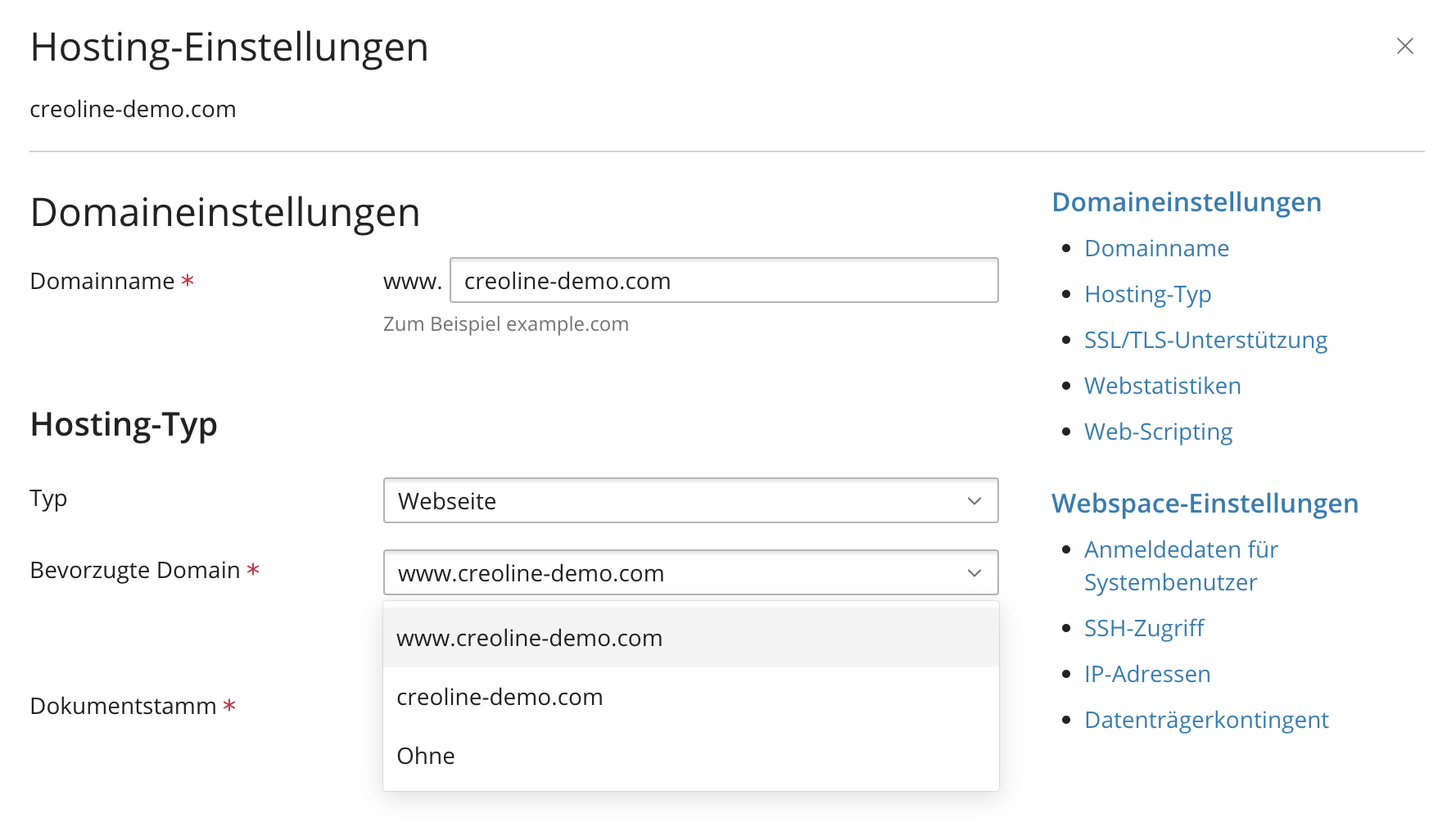Click the 'www.' prefix before the domain field

[412, 281]
